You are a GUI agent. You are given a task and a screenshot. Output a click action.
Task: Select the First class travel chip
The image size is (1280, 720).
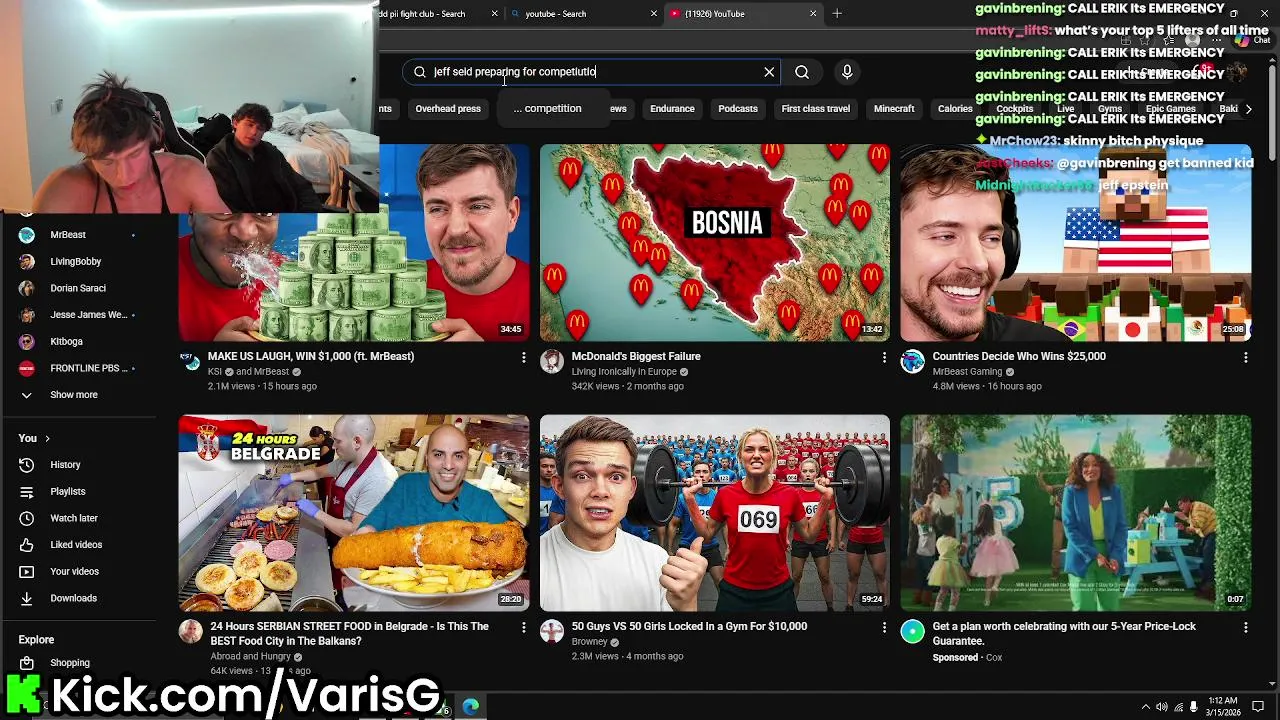(x=816, y=109)
